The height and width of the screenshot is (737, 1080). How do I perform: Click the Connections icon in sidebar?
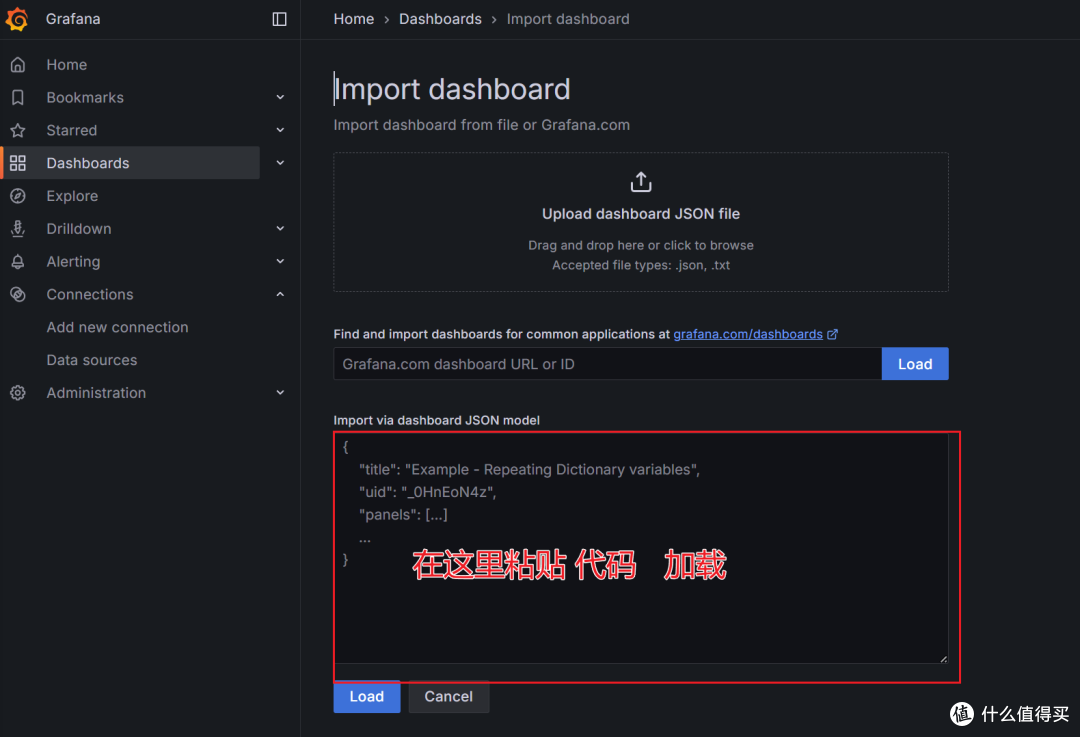tap(18, 295)
